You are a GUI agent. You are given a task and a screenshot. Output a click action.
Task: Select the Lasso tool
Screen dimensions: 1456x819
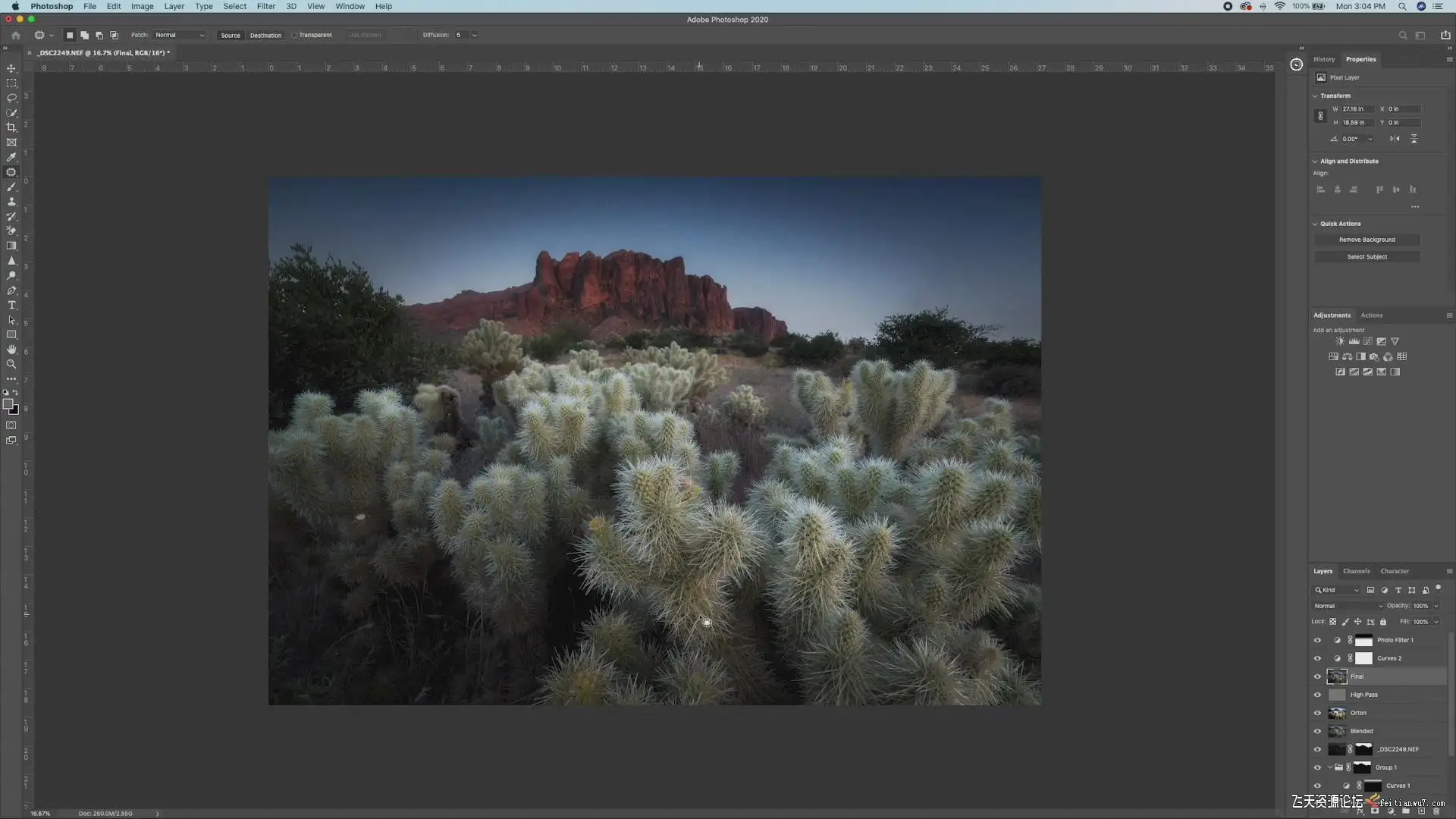coord(11,98)
